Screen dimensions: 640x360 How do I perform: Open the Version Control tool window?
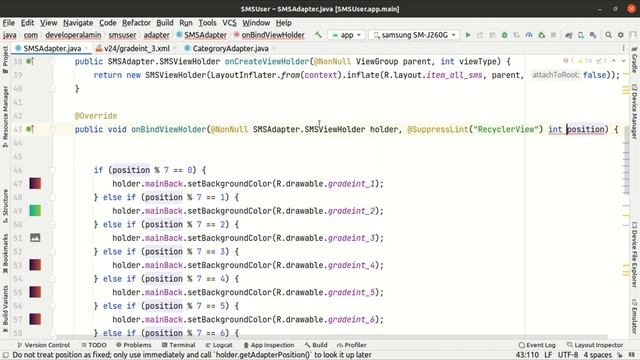point(43,345)
